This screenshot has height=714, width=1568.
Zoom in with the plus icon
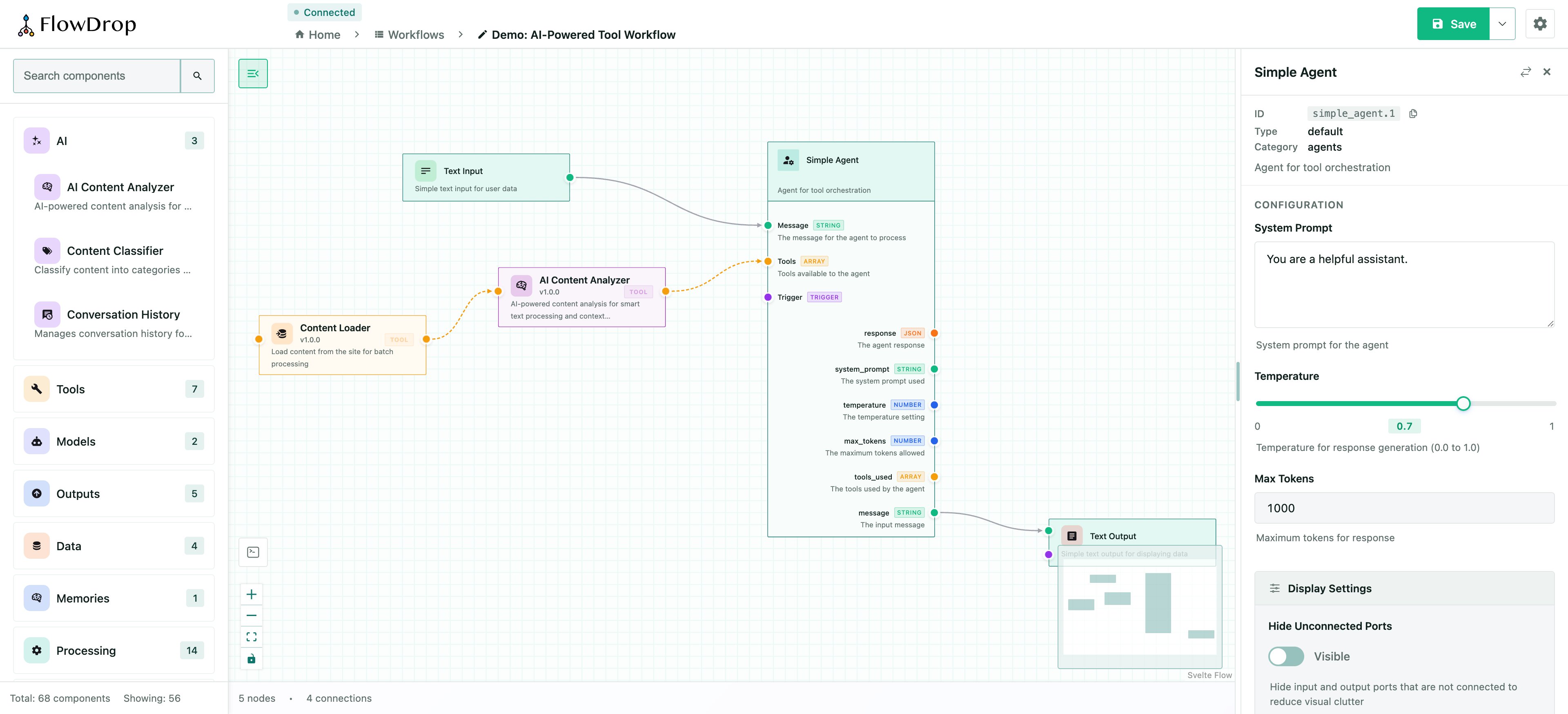pyautogui.click(x=252, y=594)
